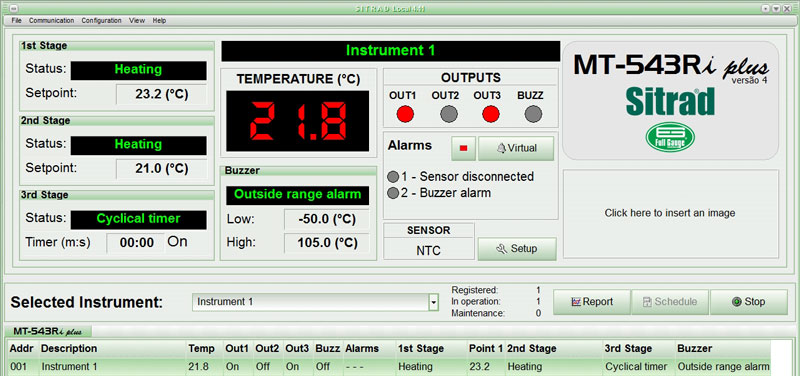This screenshot has width=800, height=376.
Task: Click the Alarms column header
Action: click(x=369, y=348)
